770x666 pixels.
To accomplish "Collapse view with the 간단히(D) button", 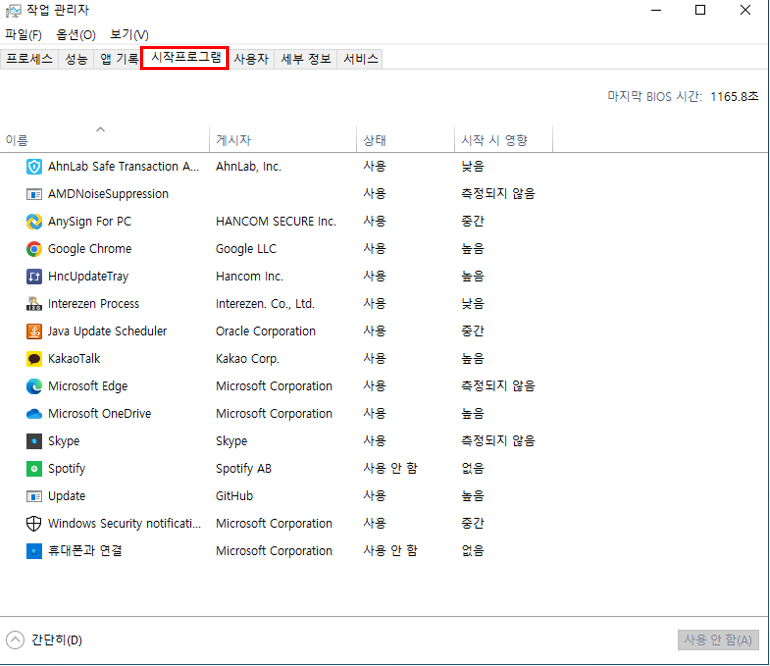I will (x=44, y=640).
